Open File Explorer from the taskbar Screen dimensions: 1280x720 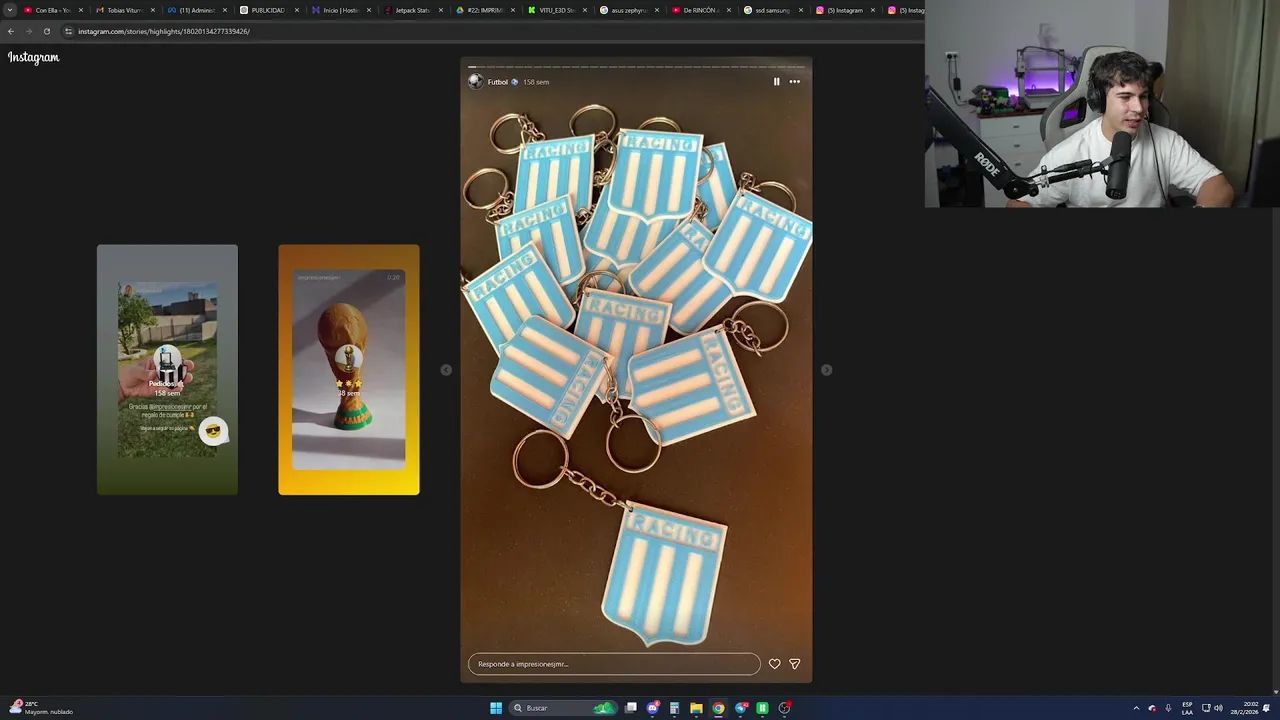(x=697, y=708)
